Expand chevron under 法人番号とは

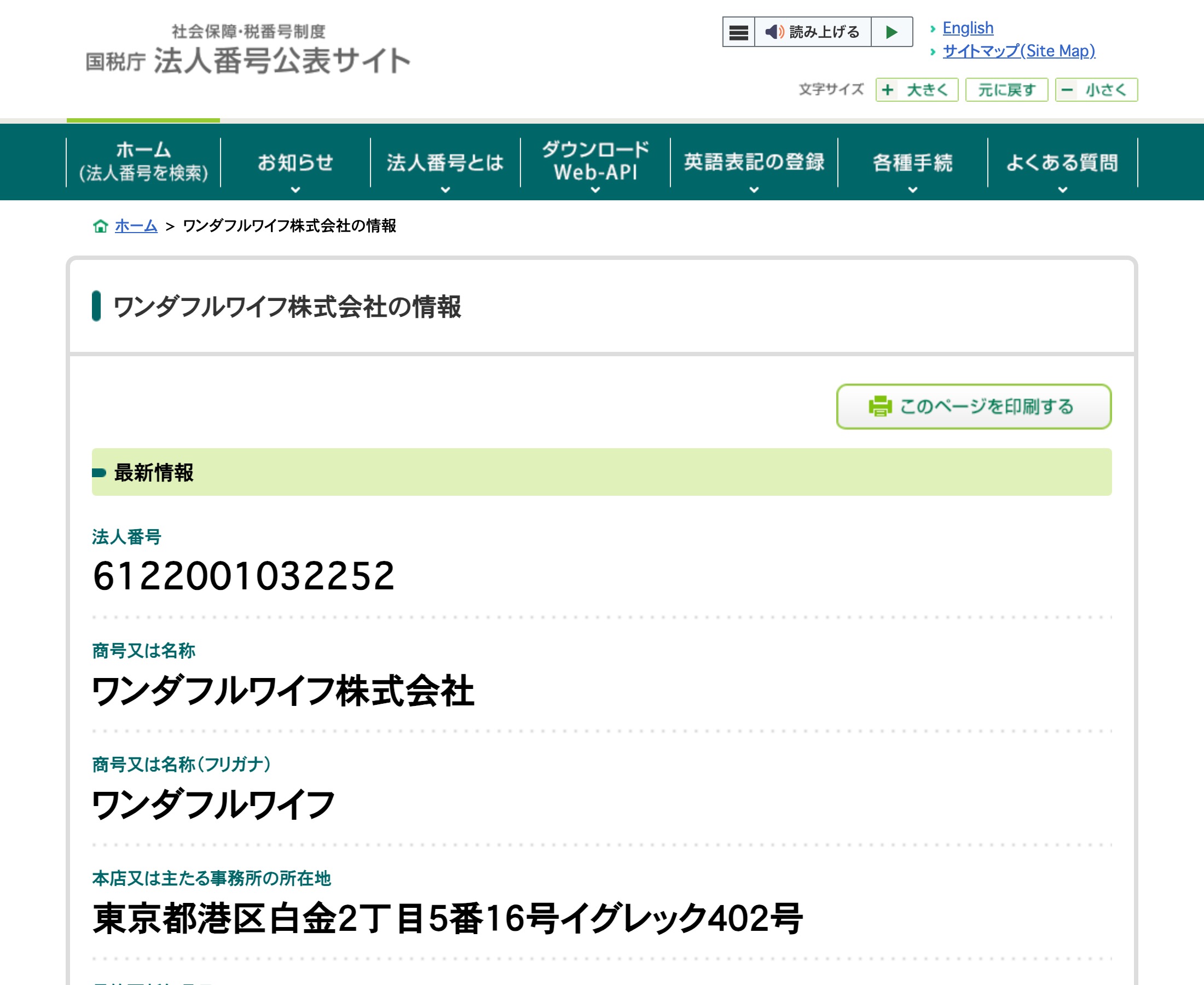coord(445,190)
